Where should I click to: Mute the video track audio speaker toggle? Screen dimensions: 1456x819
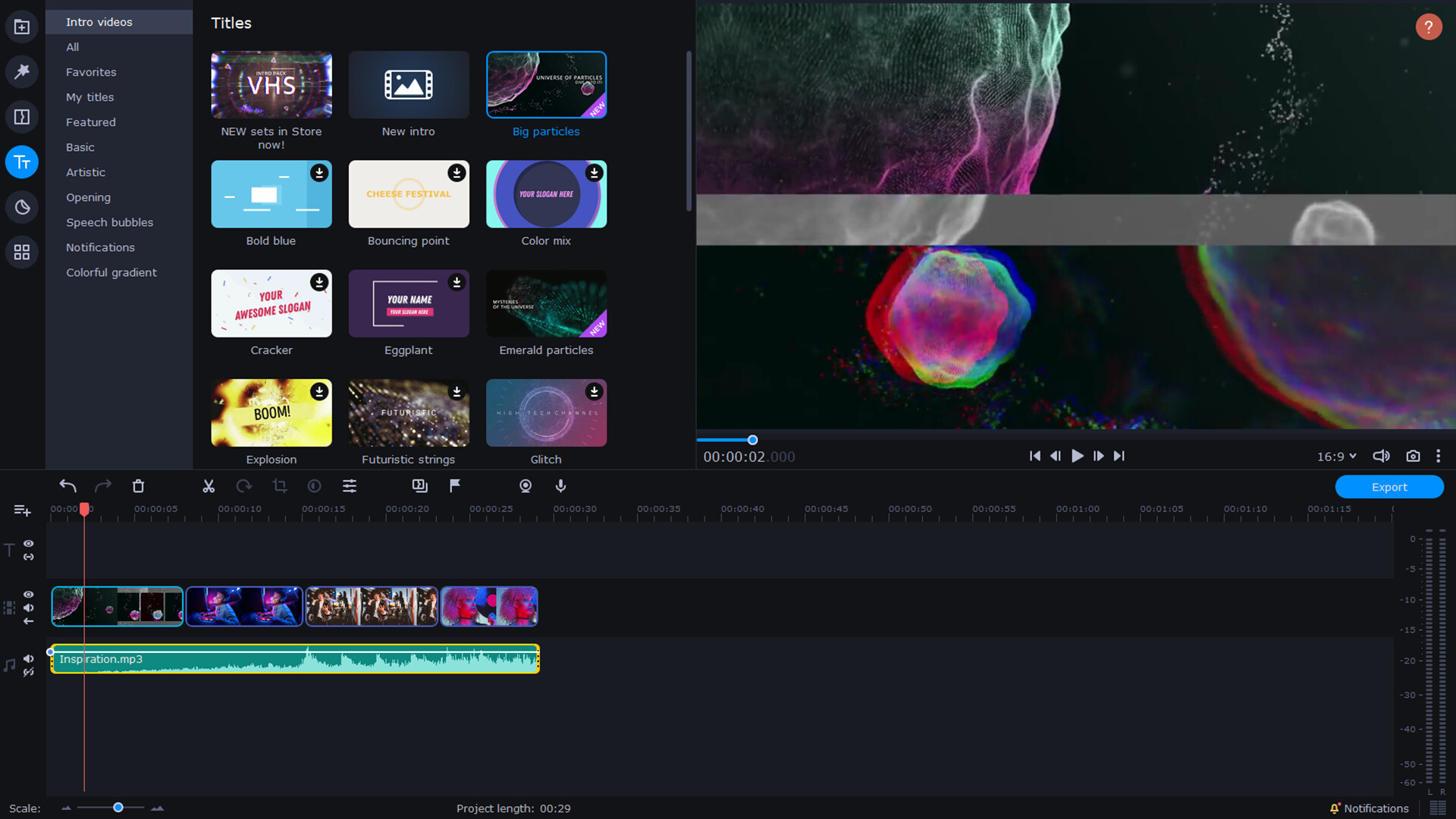[x=28, y=607]
